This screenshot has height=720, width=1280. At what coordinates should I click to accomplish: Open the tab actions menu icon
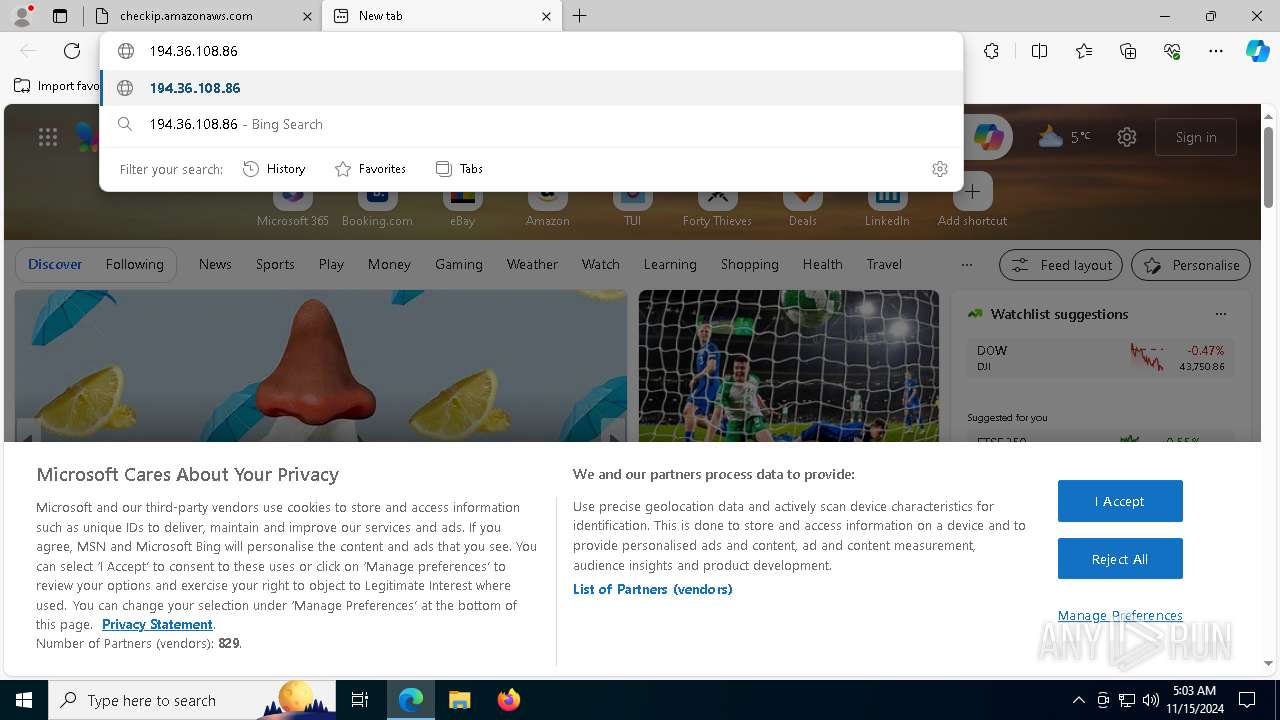tap(60, 16)
